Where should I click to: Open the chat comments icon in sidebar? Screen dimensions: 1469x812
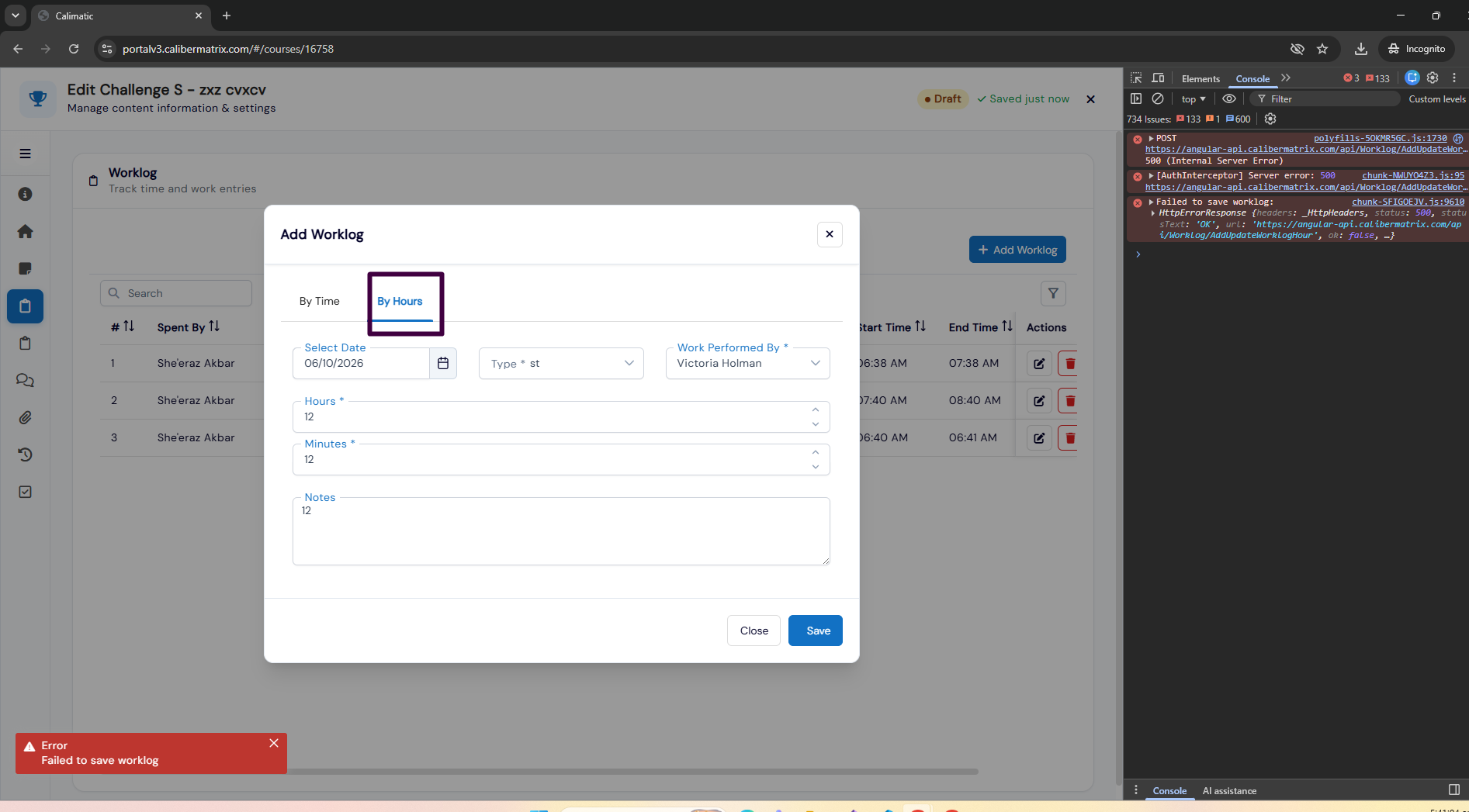(25, 380)
